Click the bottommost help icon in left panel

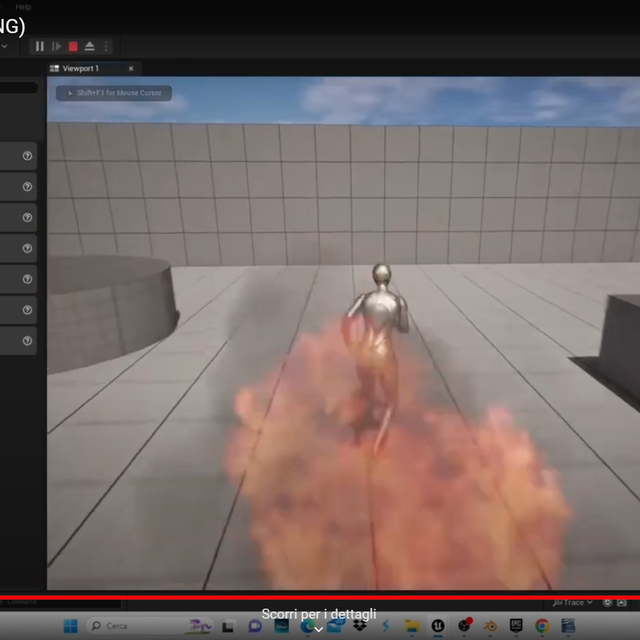[28, 341]
